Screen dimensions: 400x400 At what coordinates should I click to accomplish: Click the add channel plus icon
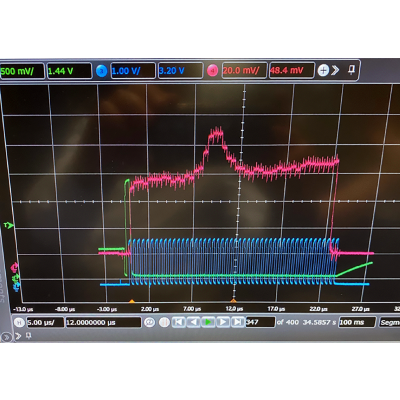point(323,70)
